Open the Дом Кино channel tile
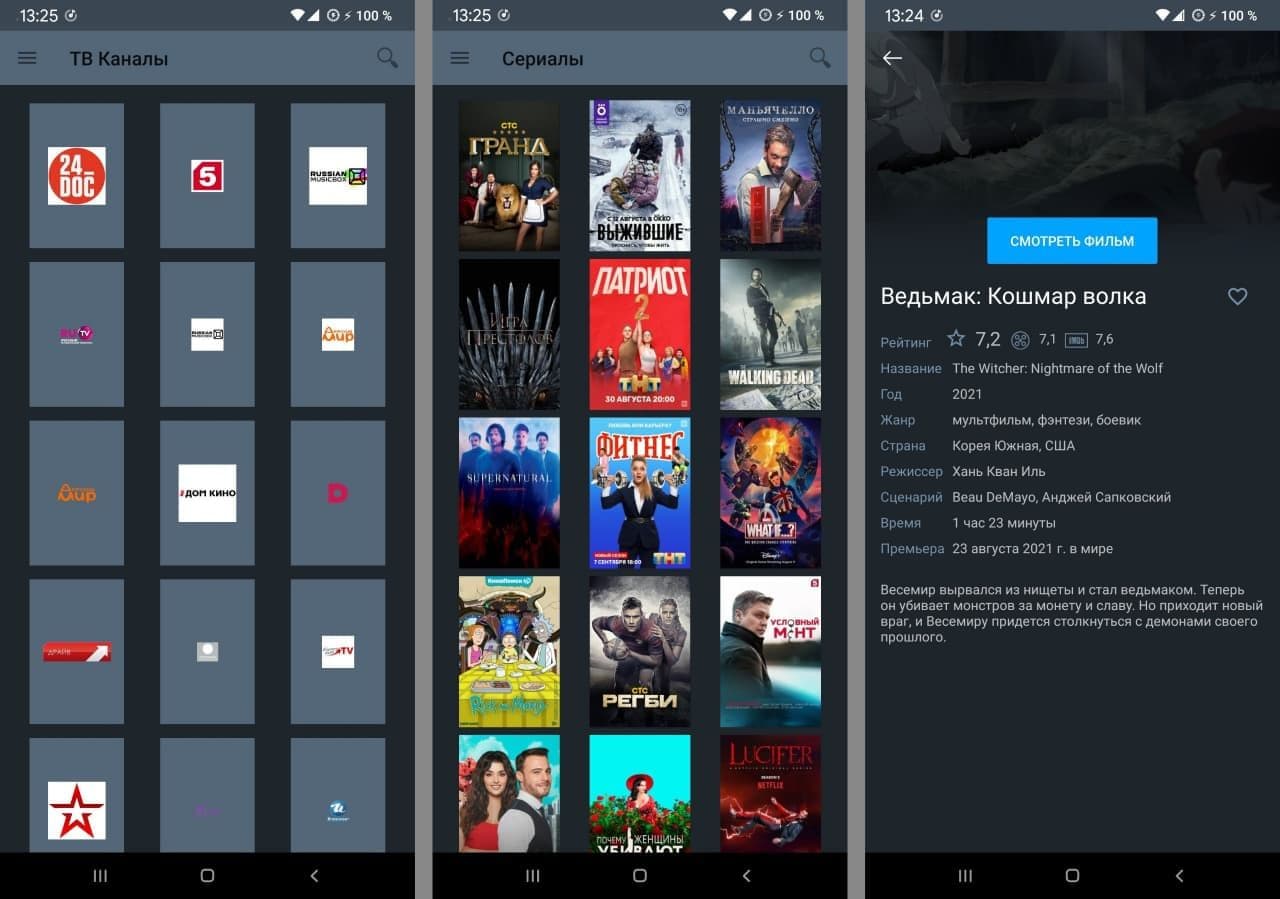This screenshot has height=899, width=1280. click(x=207, y=493)
